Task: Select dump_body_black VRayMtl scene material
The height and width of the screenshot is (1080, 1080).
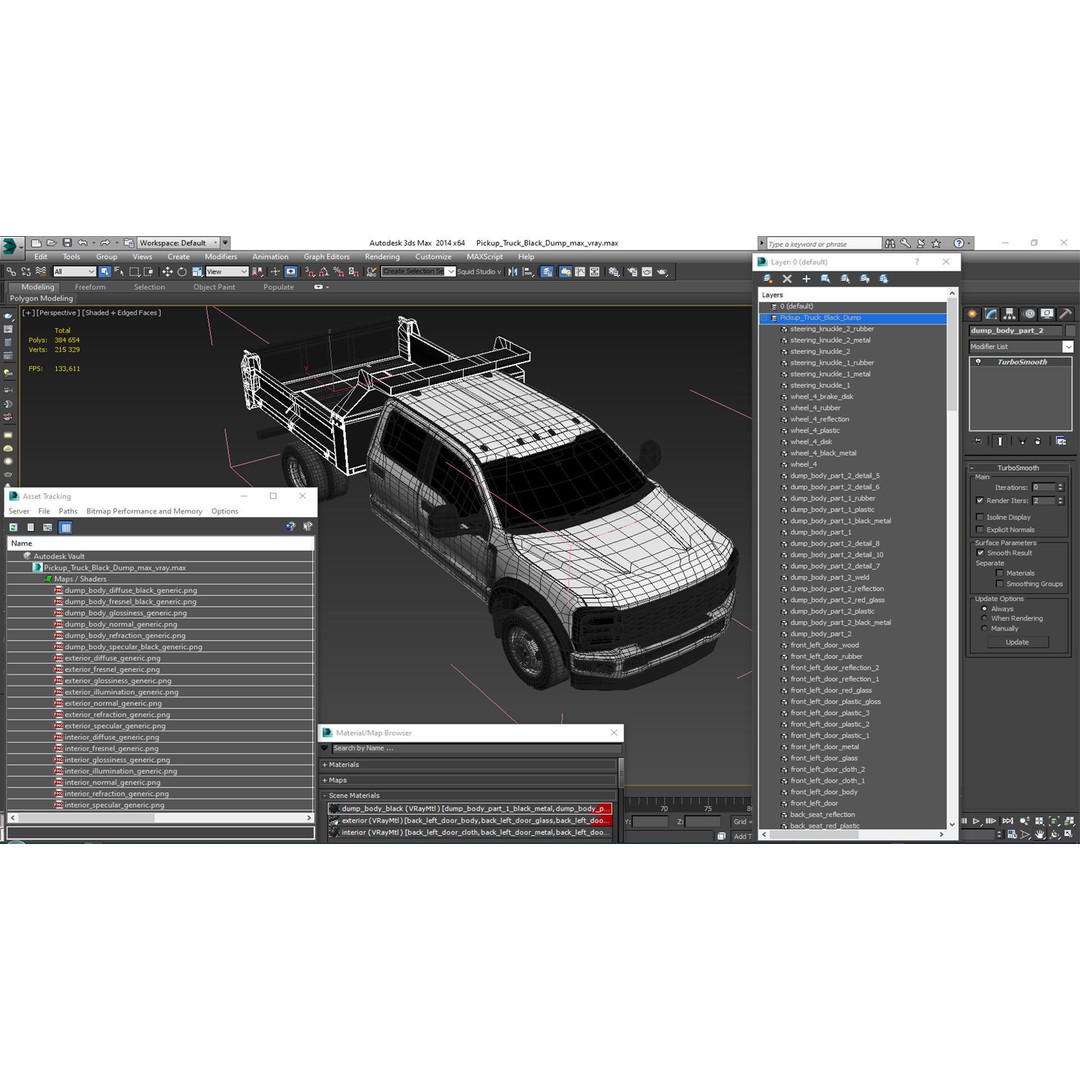Action: [x=470, y=809]
